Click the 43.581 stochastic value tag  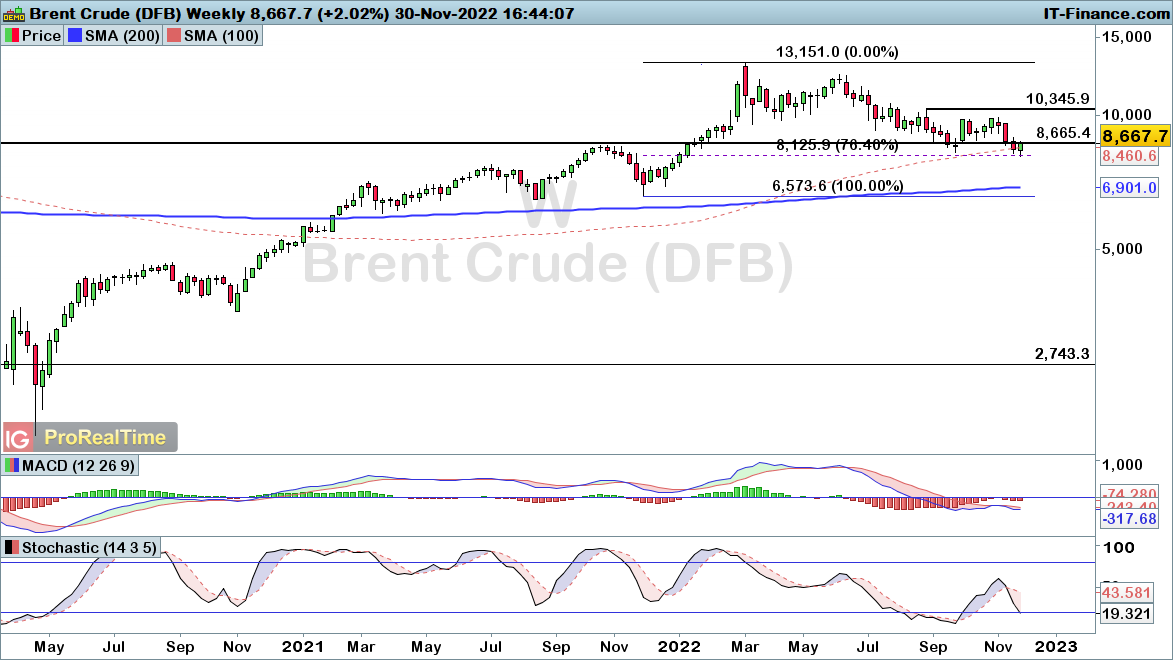[x=1127, y=592]
